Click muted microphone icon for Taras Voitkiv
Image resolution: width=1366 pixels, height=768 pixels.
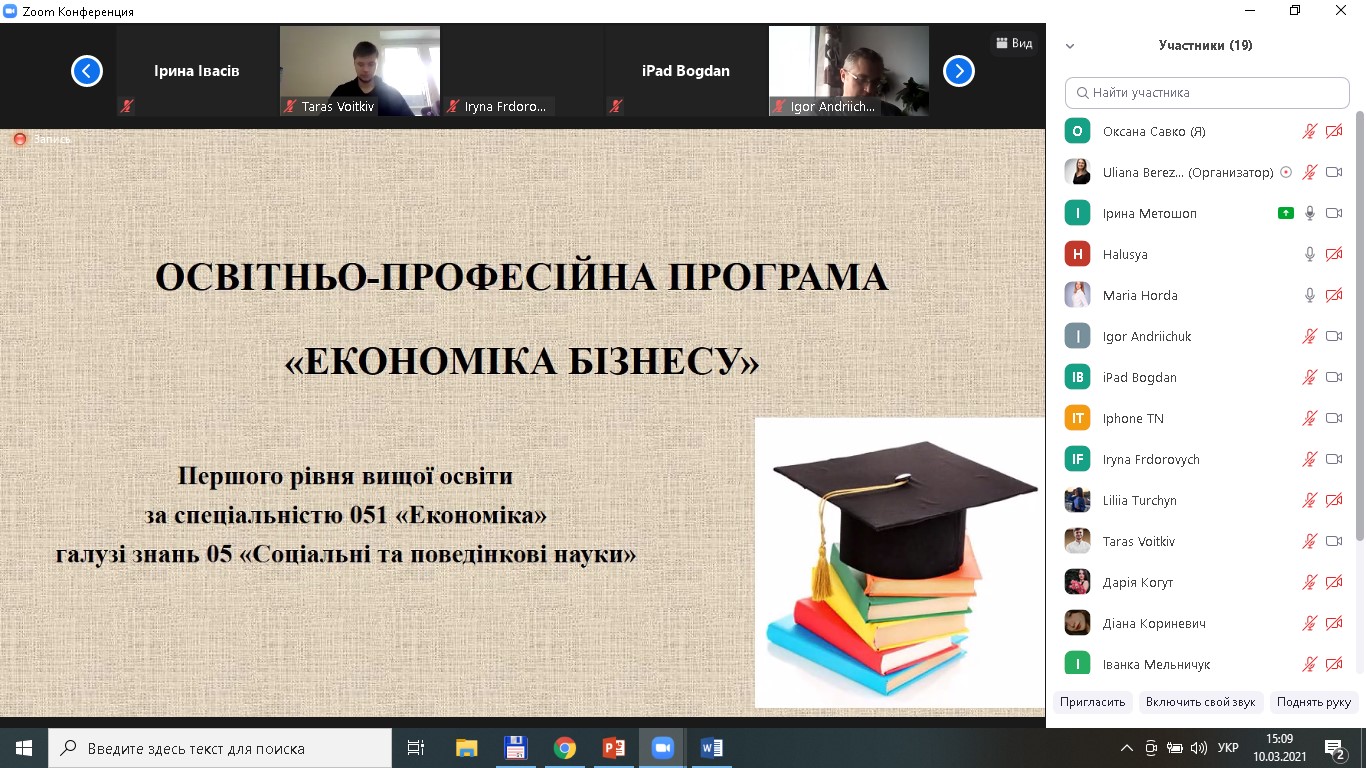click(1309, 541)
